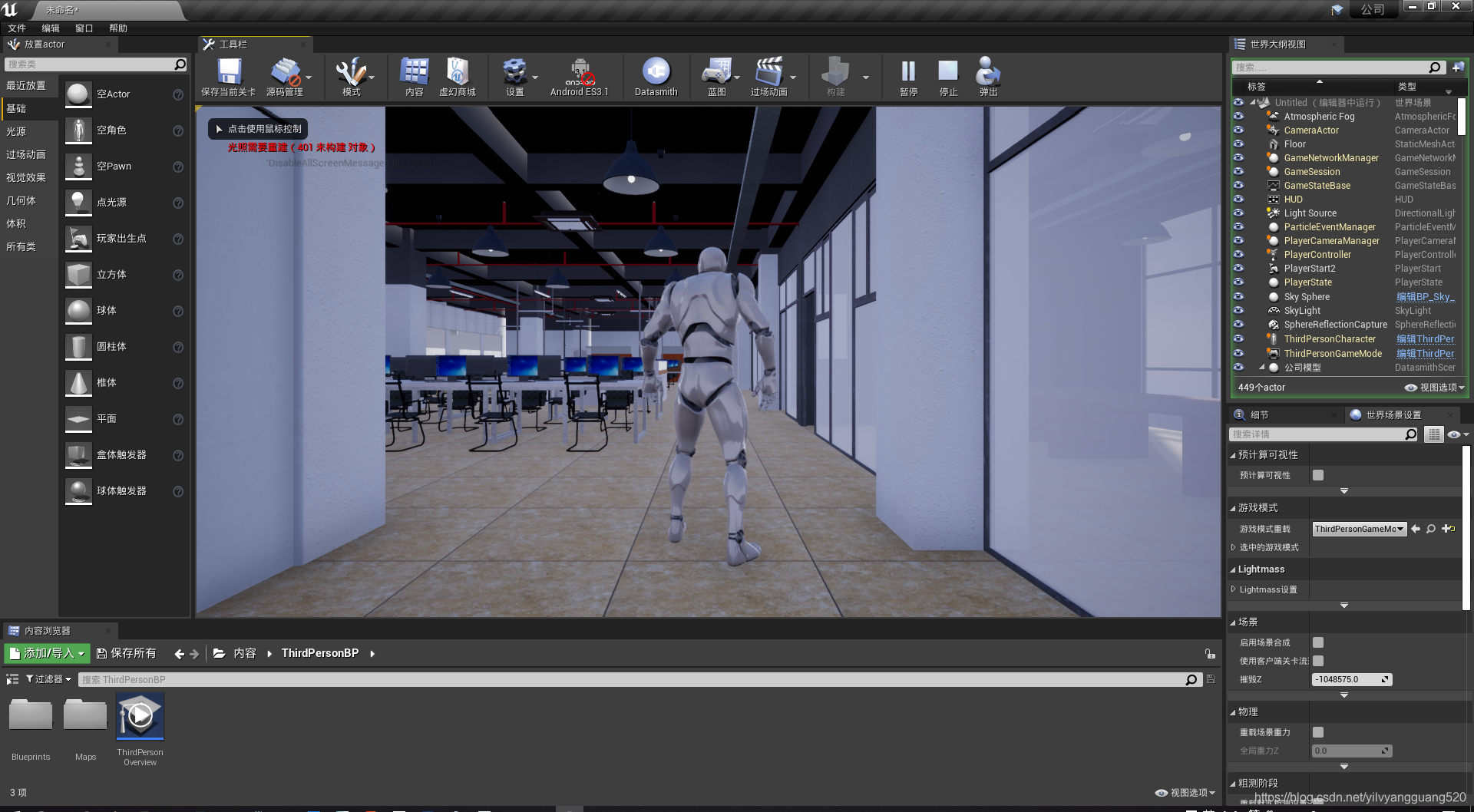Open the Geometry (几何体) placement category
The width and height of the screenshot is (1474, 812).
coord(21,200)
